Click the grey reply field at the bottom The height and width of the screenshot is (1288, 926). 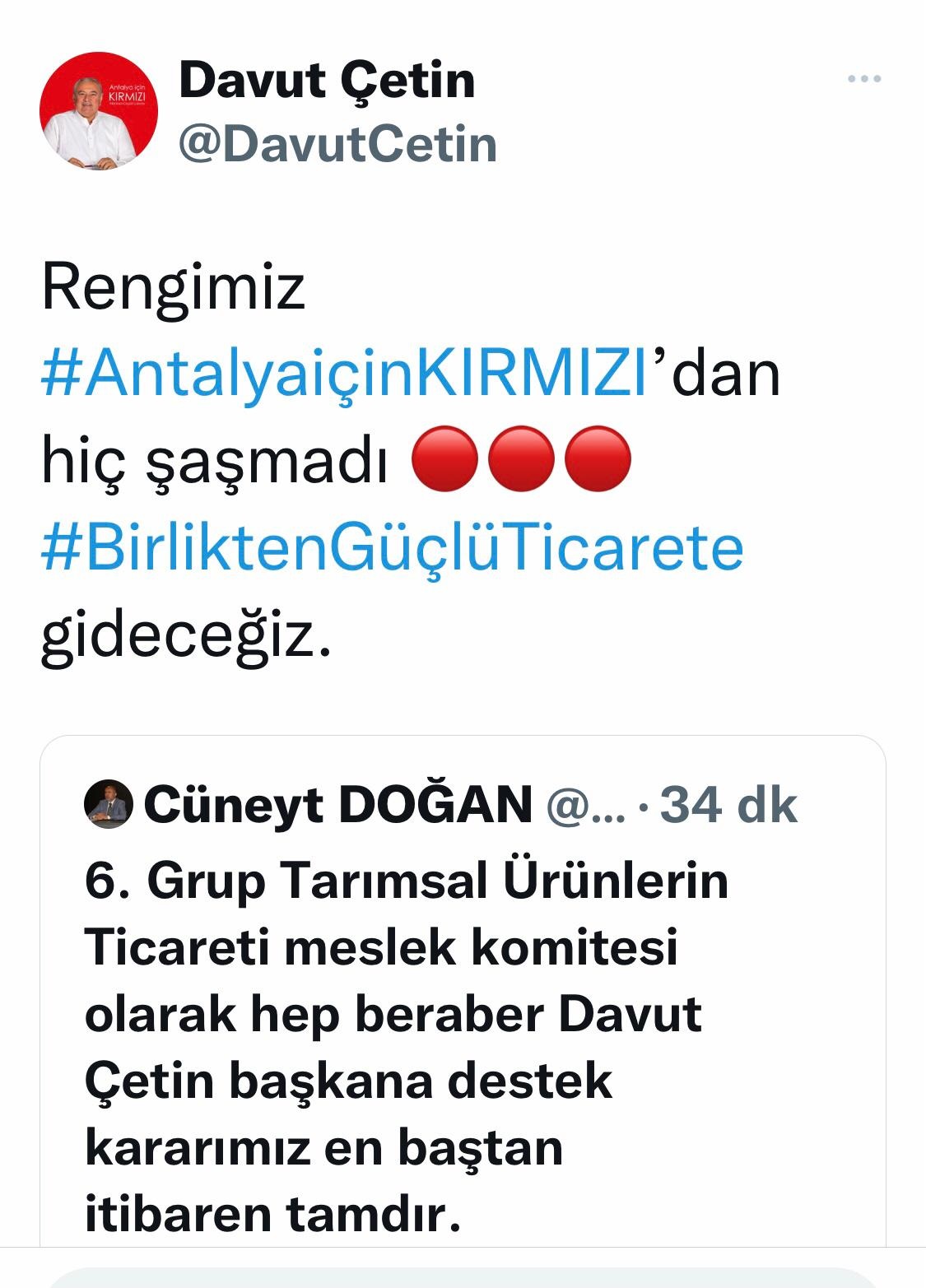pyautogui.click(x=463, y=1278)
